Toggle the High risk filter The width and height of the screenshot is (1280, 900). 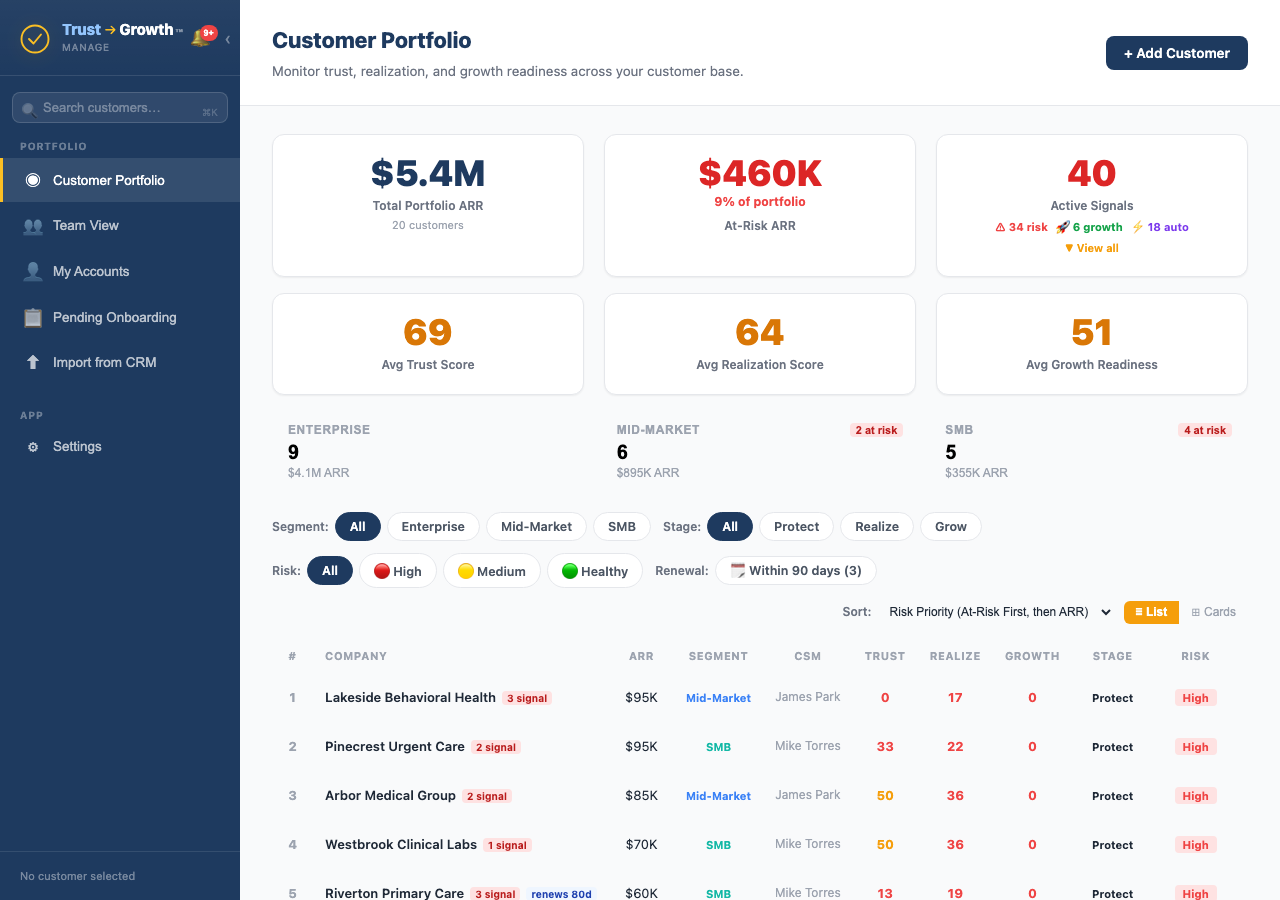click(397, 570)
